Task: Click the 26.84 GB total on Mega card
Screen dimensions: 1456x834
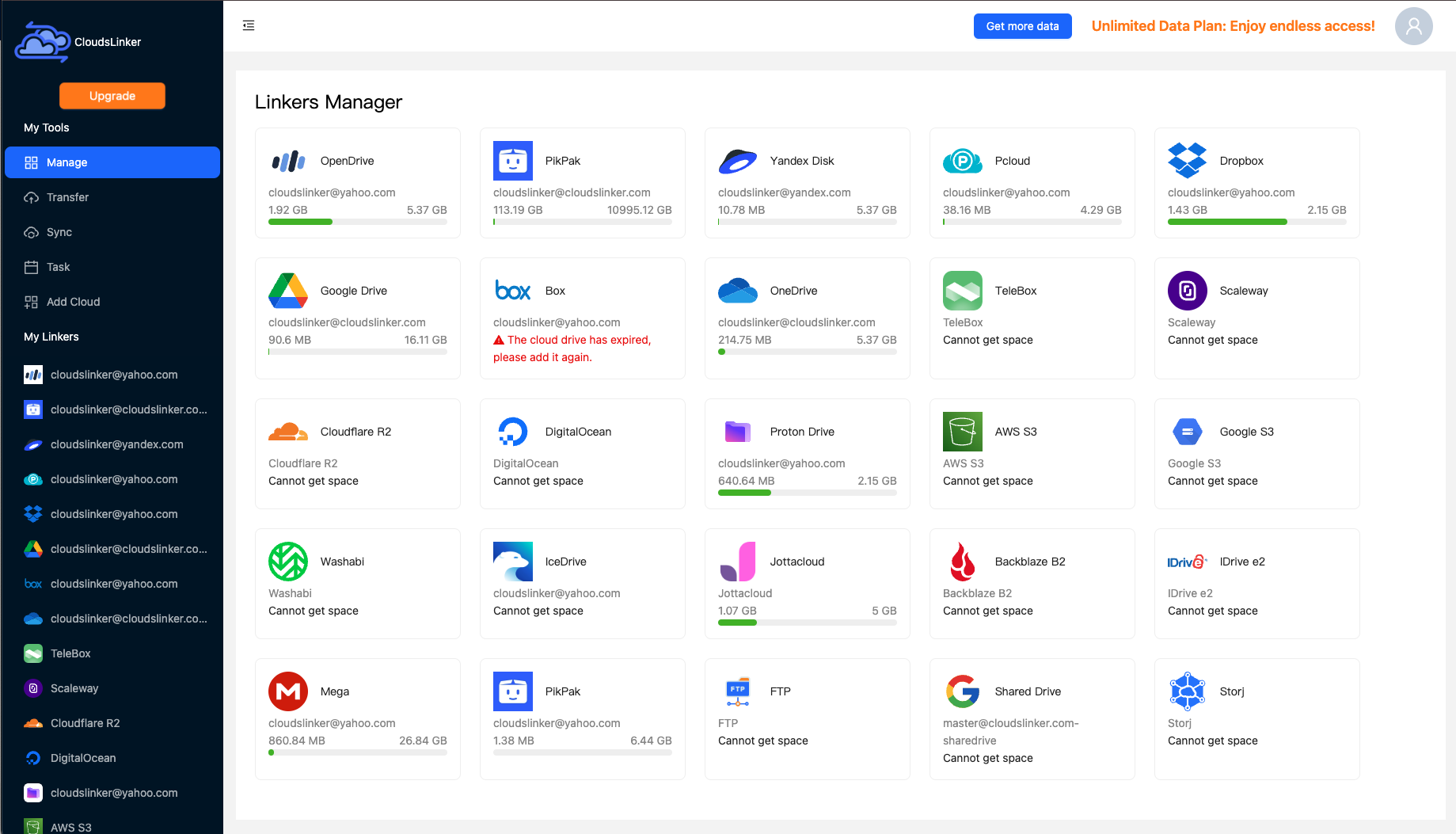Action: (x=423, y=741)
